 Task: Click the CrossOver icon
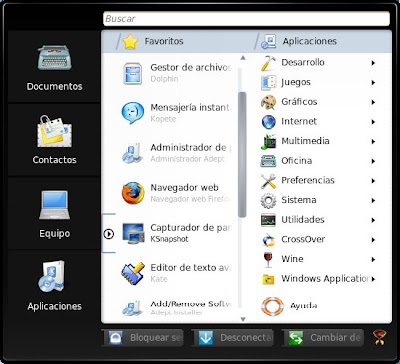tap(268, 240)
